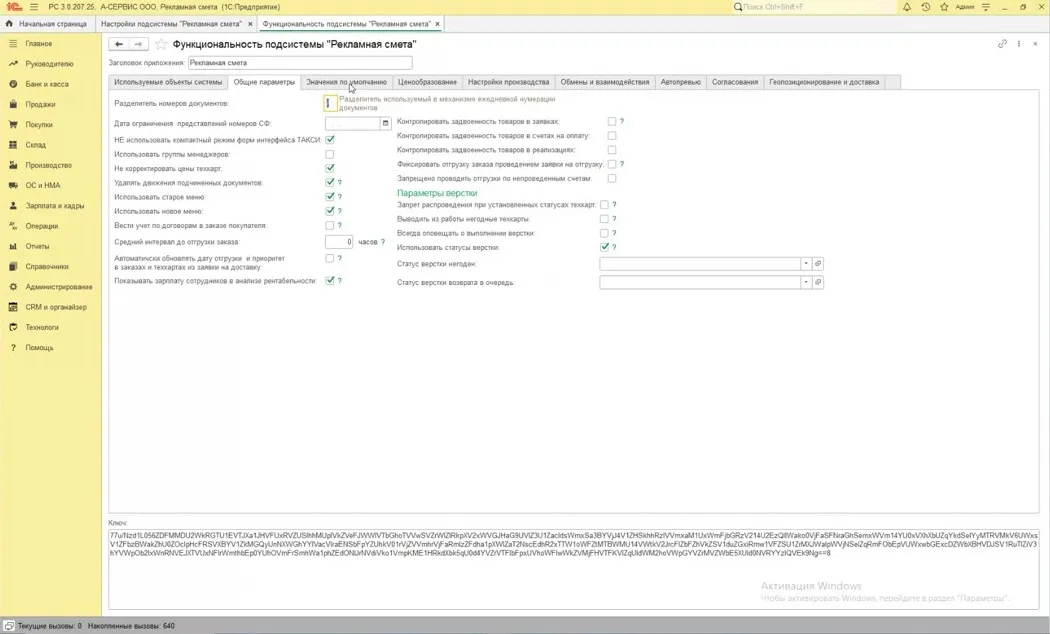Uncheck 'Не корректировать цены техкарт'
This screenshot has width=1050, height=634.
pyautogui.click(x=329, y=169)
